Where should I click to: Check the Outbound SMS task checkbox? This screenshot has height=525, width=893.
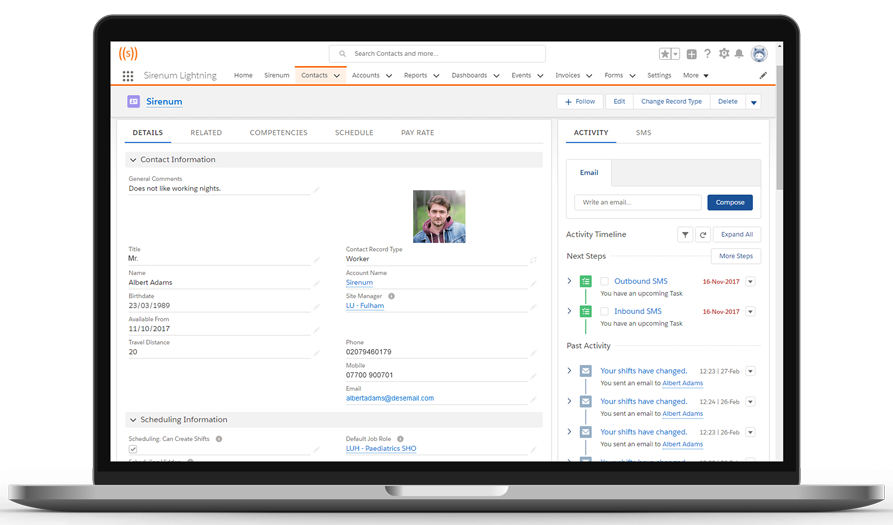tap(604, 281)
